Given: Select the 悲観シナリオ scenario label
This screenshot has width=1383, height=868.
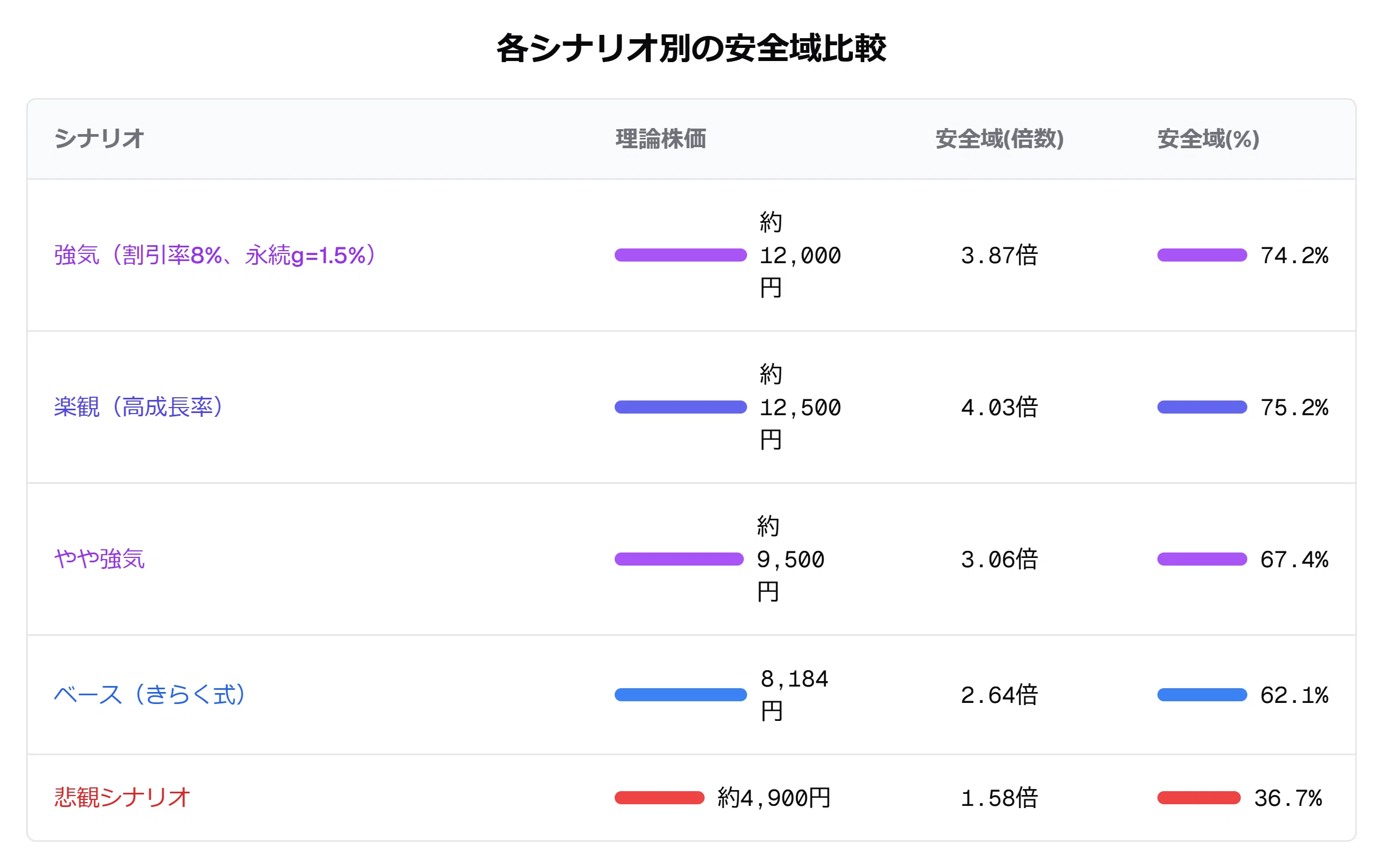Looking at the screenshot, I should tap(122, 797).
